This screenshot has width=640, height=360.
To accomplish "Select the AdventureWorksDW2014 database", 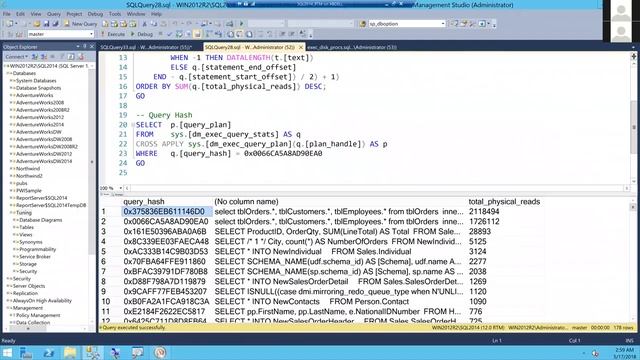I will pyautogui.click(x=44, y=161).
